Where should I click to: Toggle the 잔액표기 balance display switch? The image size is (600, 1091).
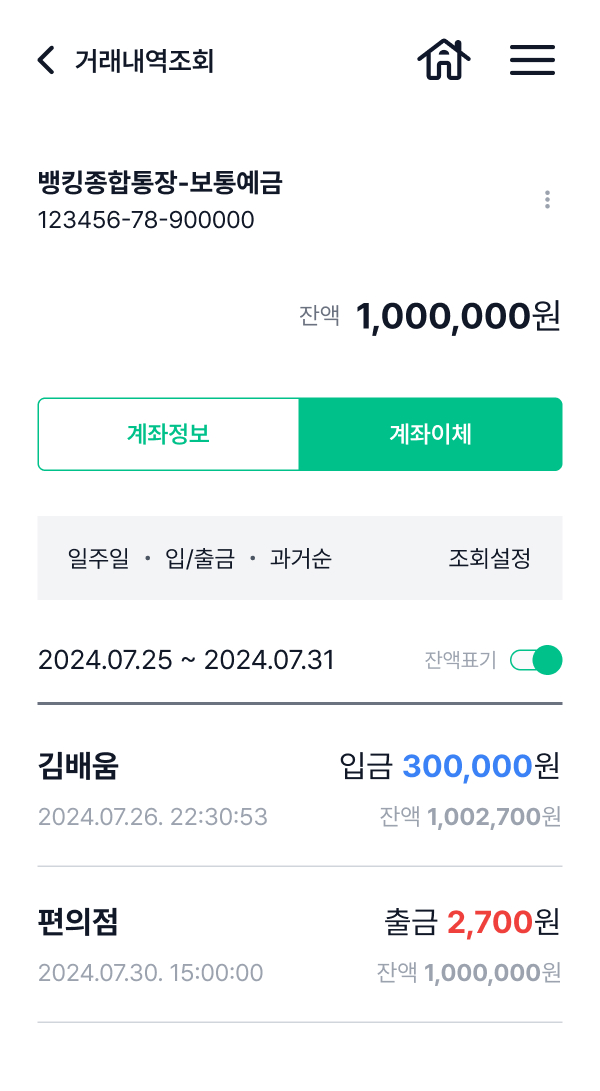coord(536,660)
